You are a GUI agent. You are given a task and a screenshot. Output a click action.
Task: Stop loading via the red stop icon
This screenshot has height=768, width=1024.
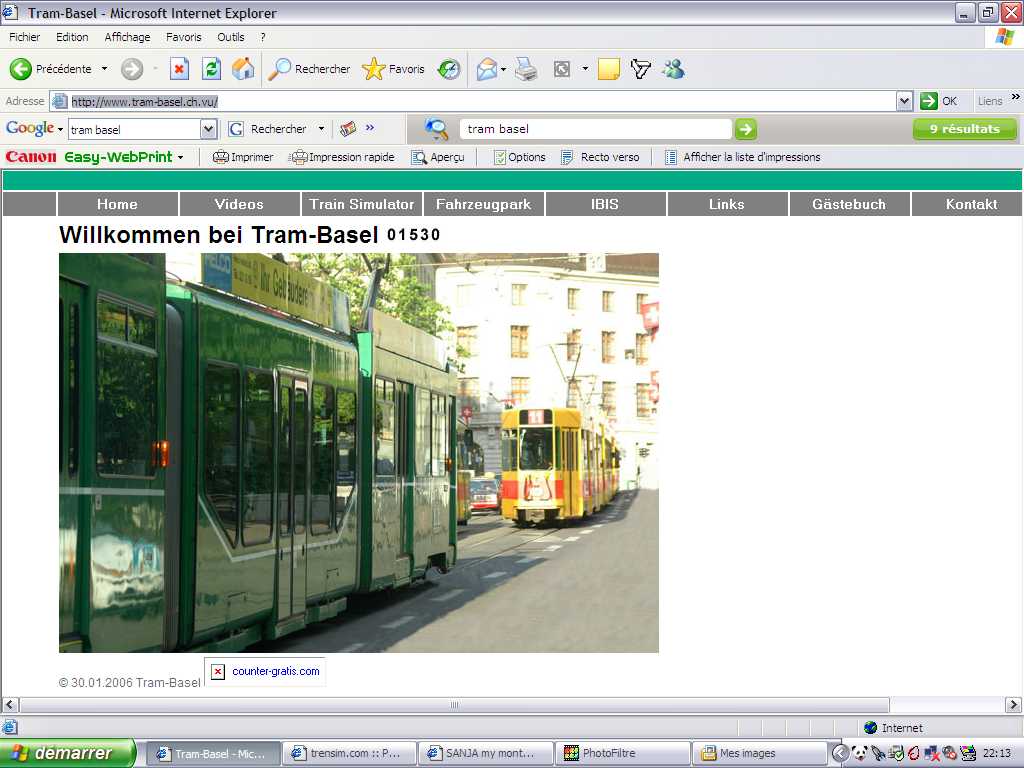[x=177, y=69]
